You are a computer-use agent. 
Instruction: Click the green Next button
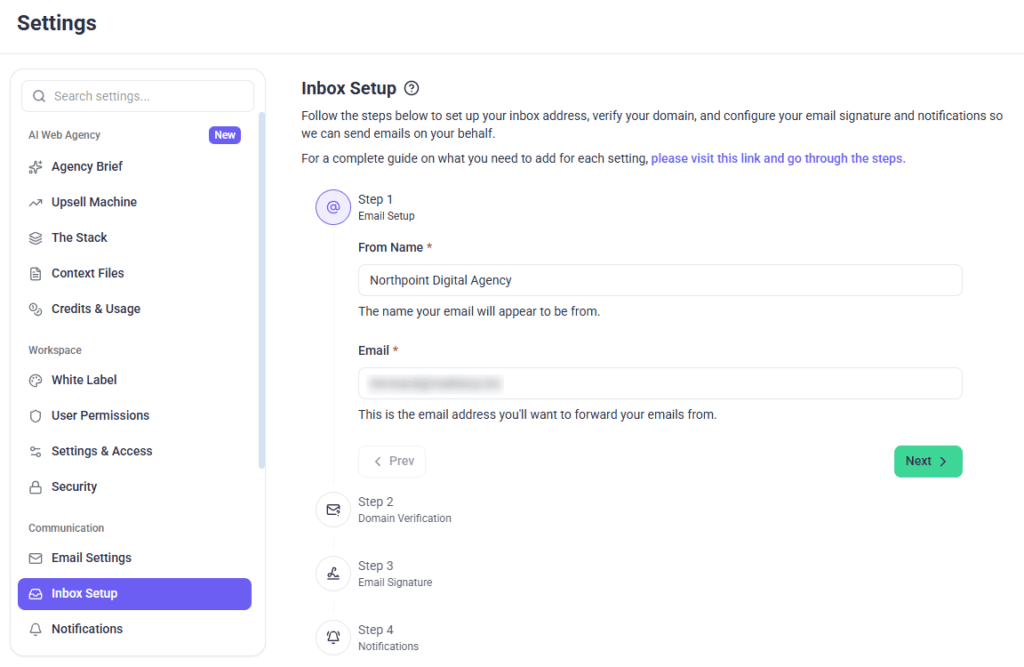(x=928, y=461)
